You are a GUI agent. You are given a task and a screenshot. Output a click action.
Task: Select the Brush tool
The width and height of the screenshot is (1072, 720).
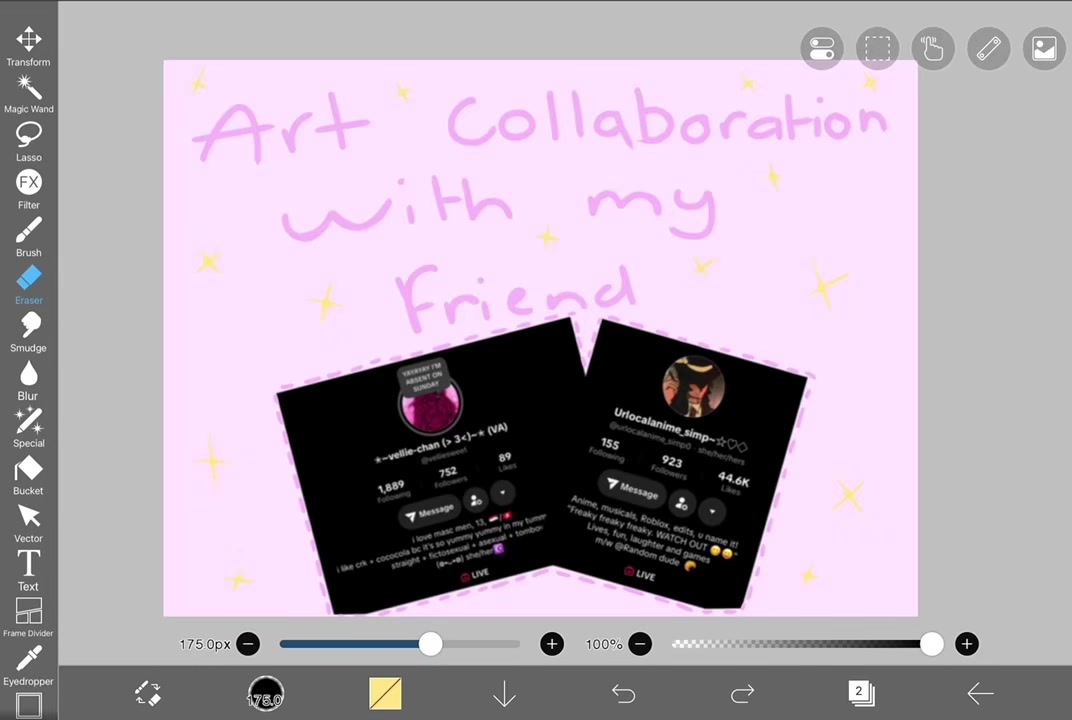pyautogui.click(x=28, y=237)
